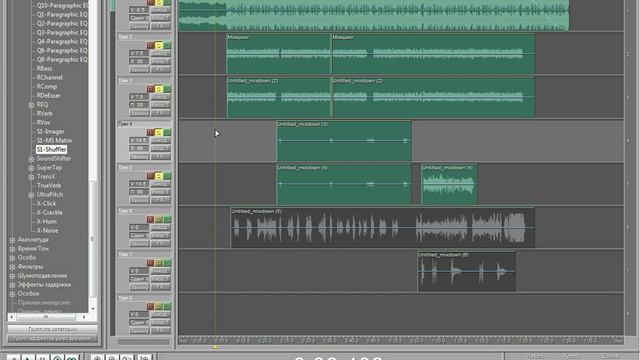The image size is (640, 360).
Task: Open FX settings for Track 5
Action: [x=160, y=200]
